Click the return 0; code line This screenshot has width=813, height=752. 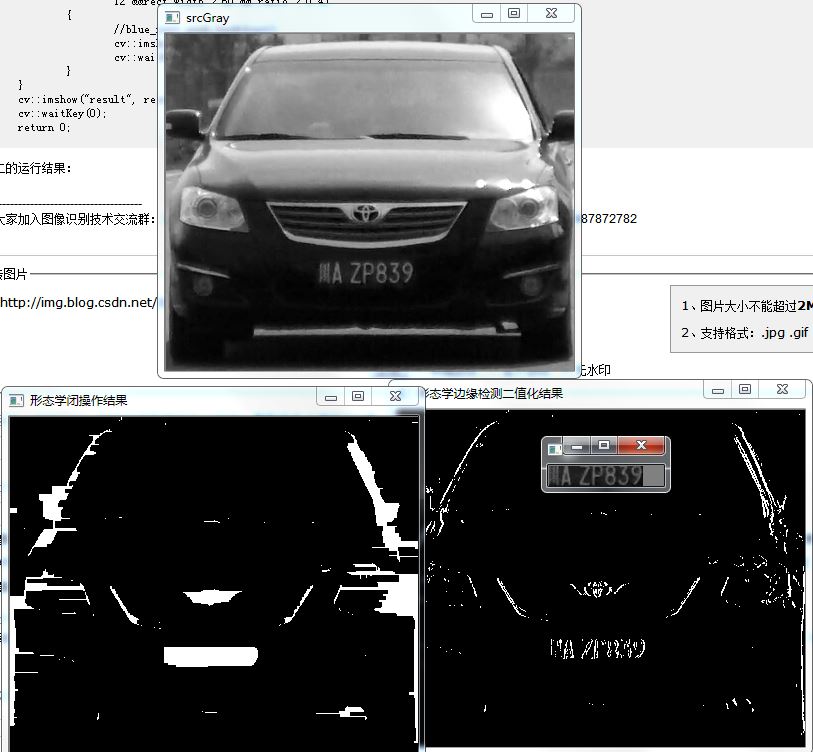pyautogui.click(x=44, y=128)
